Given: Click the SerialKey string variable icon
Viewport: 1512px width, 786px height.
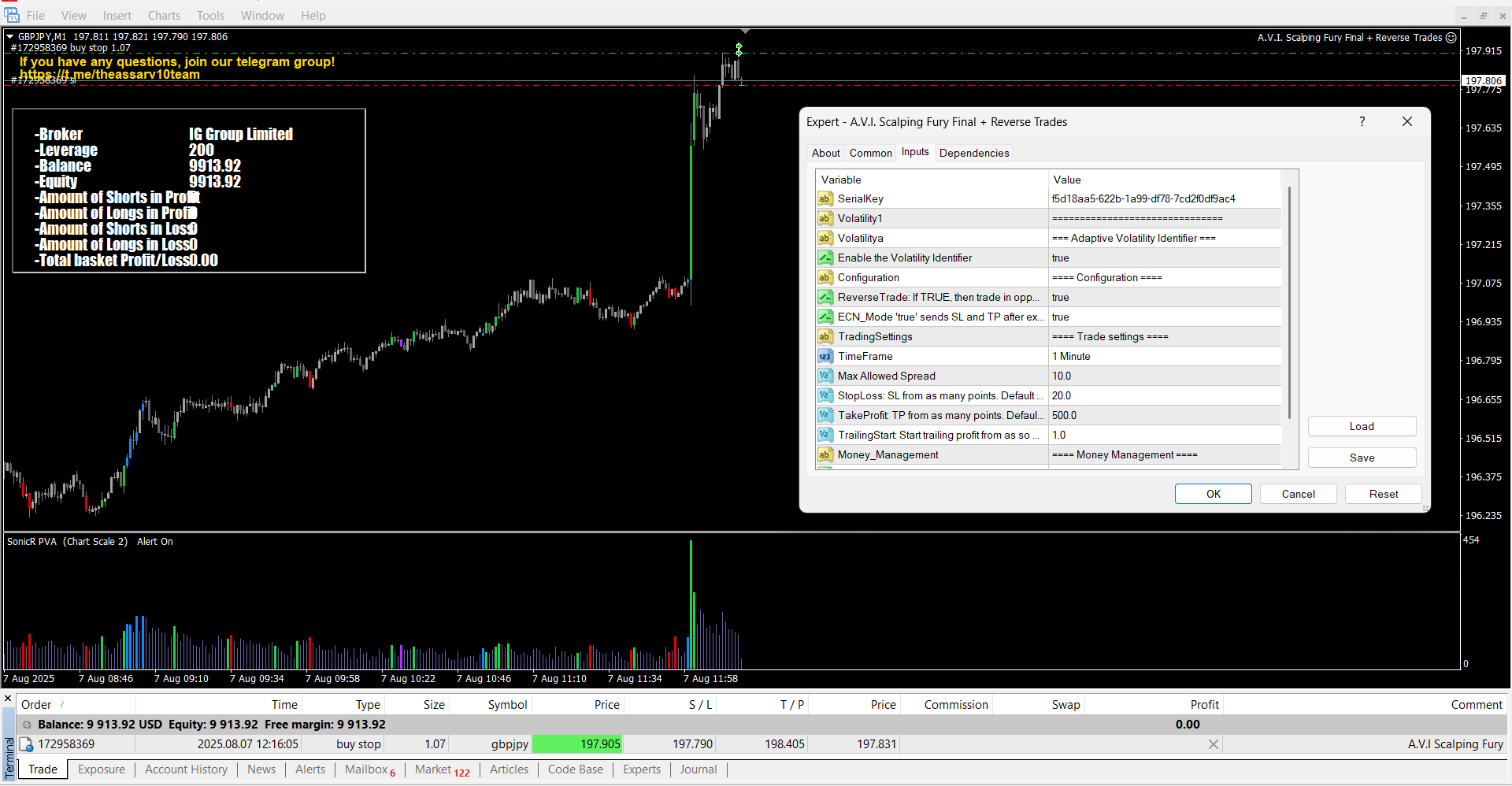Looking at the screenshot, I should pos(825,199).
